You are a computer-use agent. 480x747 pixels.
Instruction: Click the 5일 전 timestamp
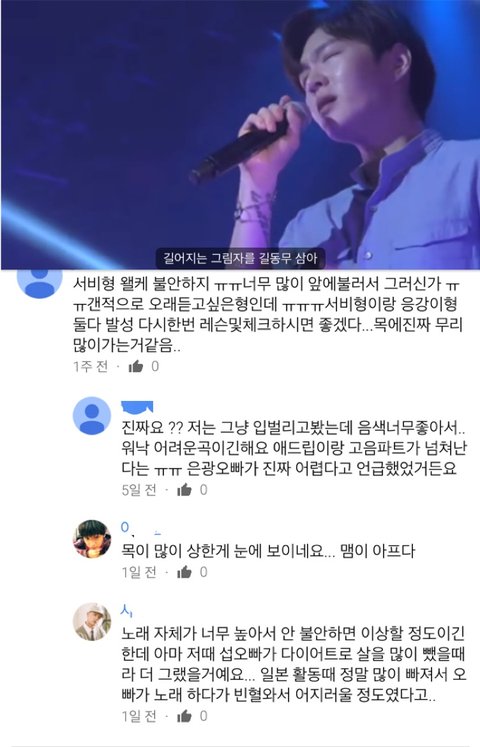tap(139, 490)
